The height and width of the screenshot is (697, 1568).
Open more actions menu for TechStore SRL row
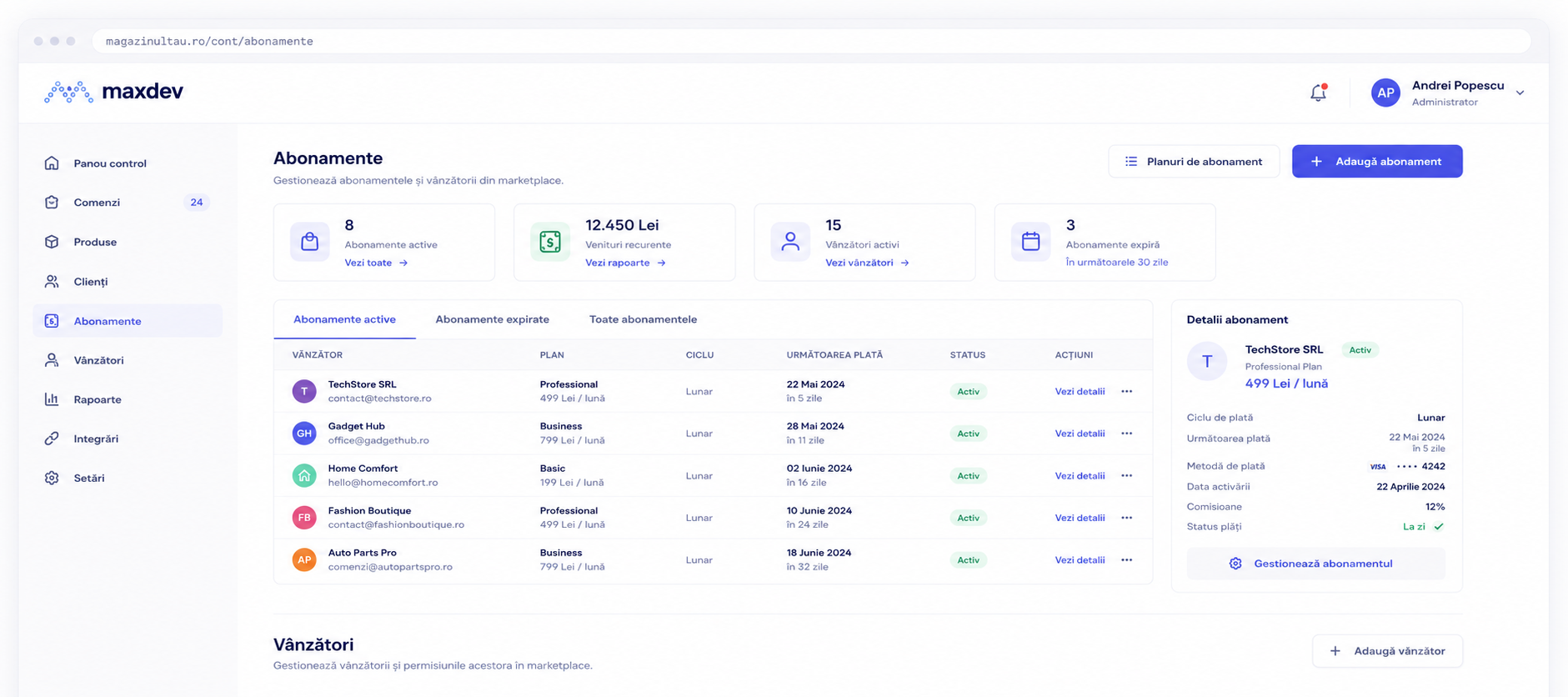1127,392
